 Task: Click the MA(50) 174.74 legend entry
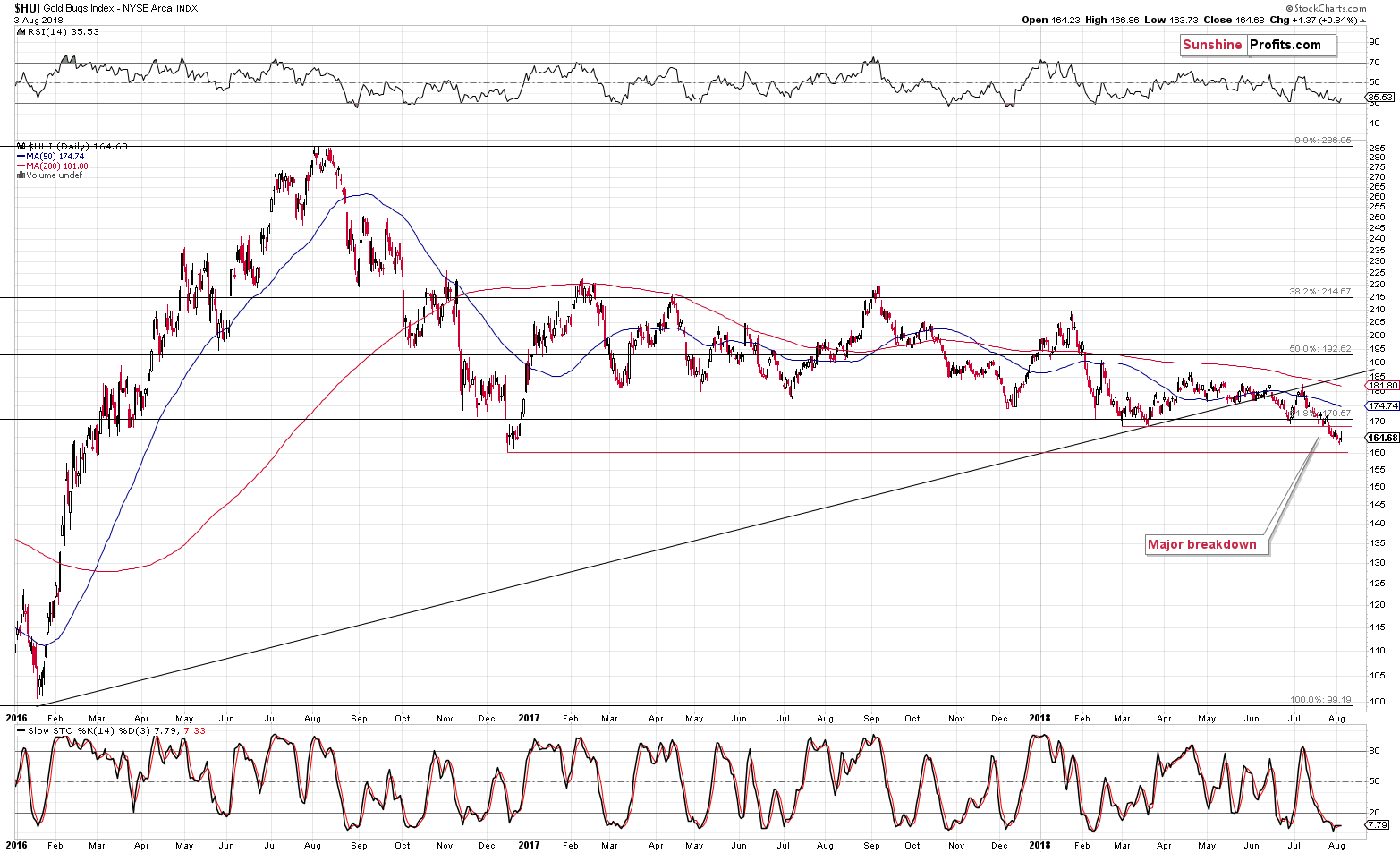(54, 156)
